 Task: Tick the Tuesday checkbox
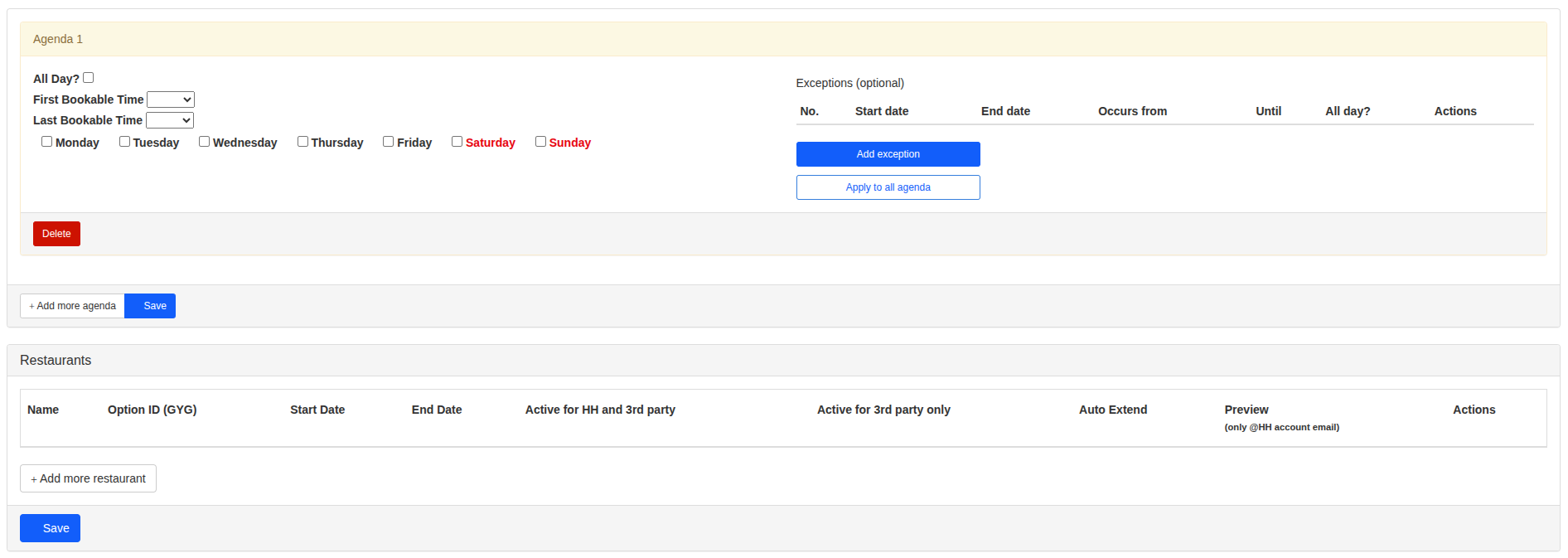pos(125,142)
